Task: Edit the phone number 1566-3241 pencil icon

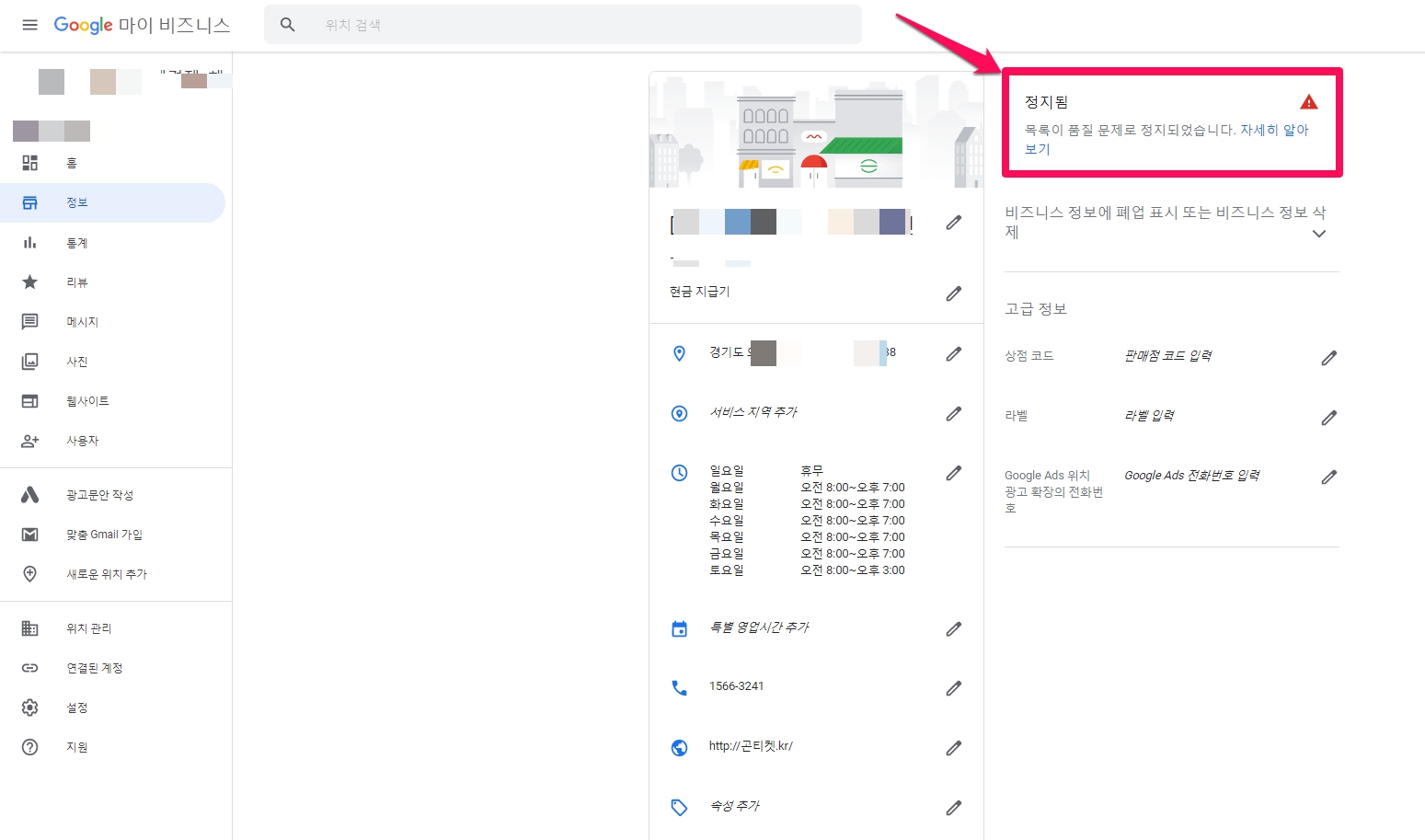Action: tap(953, 688)
